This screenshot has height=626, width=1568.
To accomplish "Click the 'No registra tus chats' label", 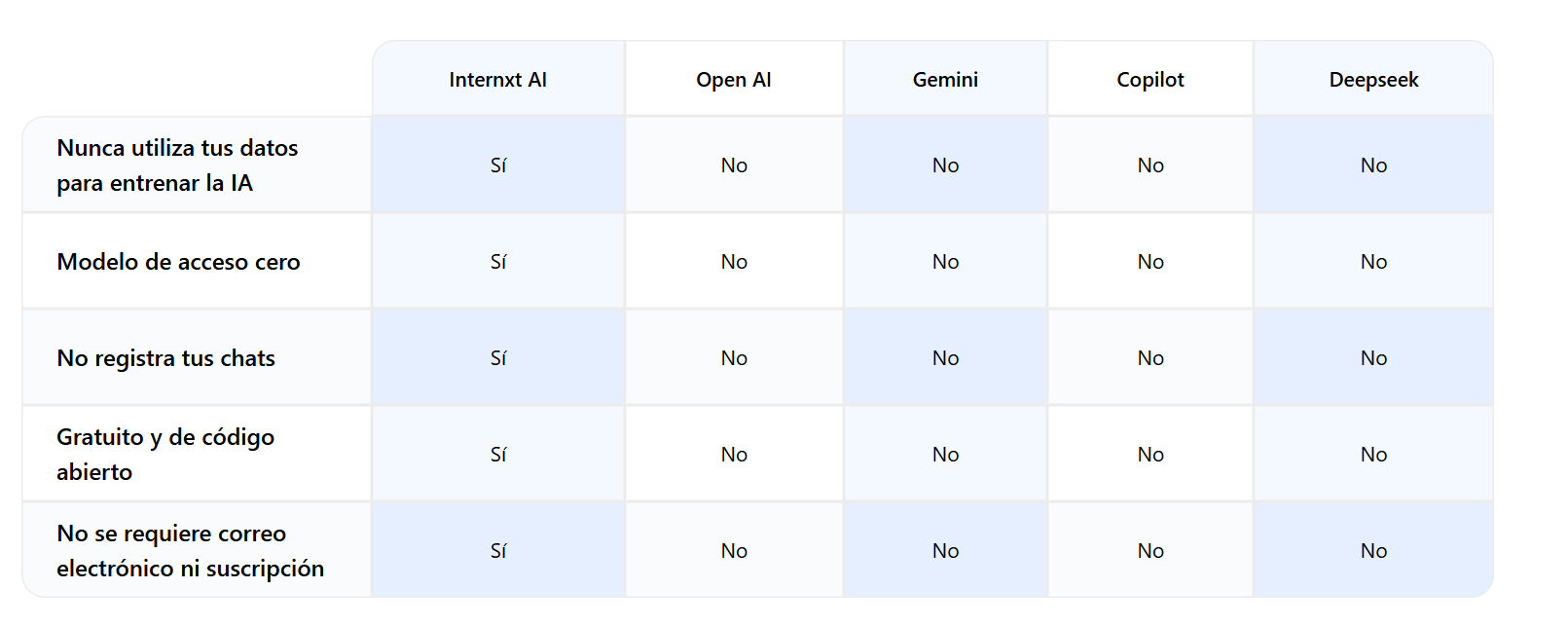I will coord(165,358).
